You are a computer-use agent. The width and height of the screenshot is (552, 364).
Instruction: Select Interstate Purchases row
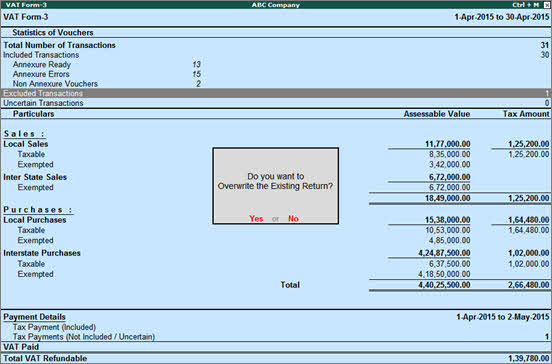click(x=276, y=253)
